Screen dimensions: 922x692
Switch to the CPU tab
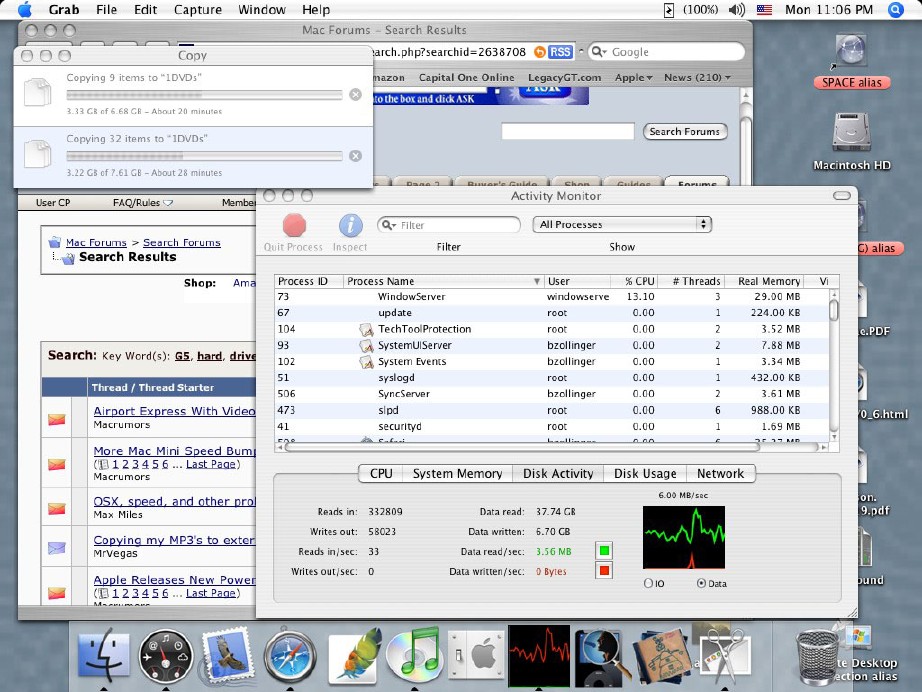point(381,473)
